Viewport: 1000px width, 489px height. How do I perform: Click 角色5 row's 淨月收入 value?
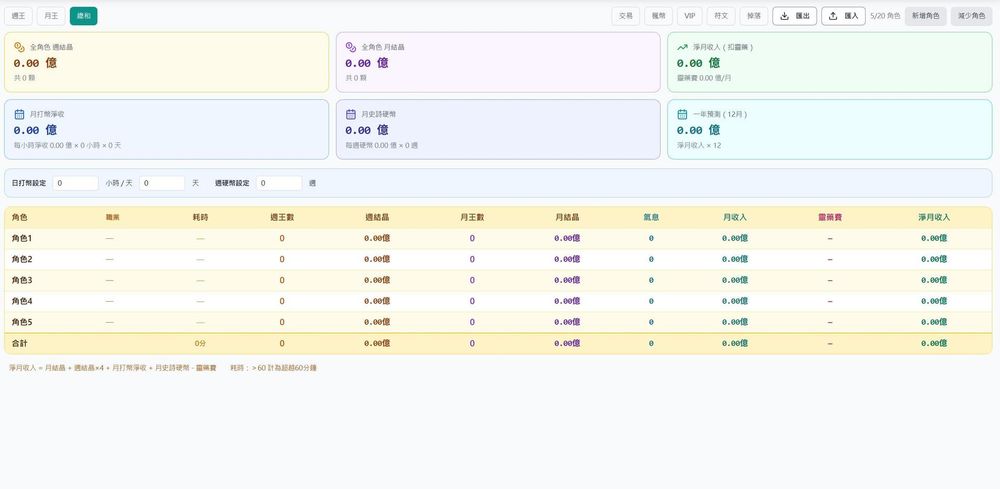click(934, 322)
